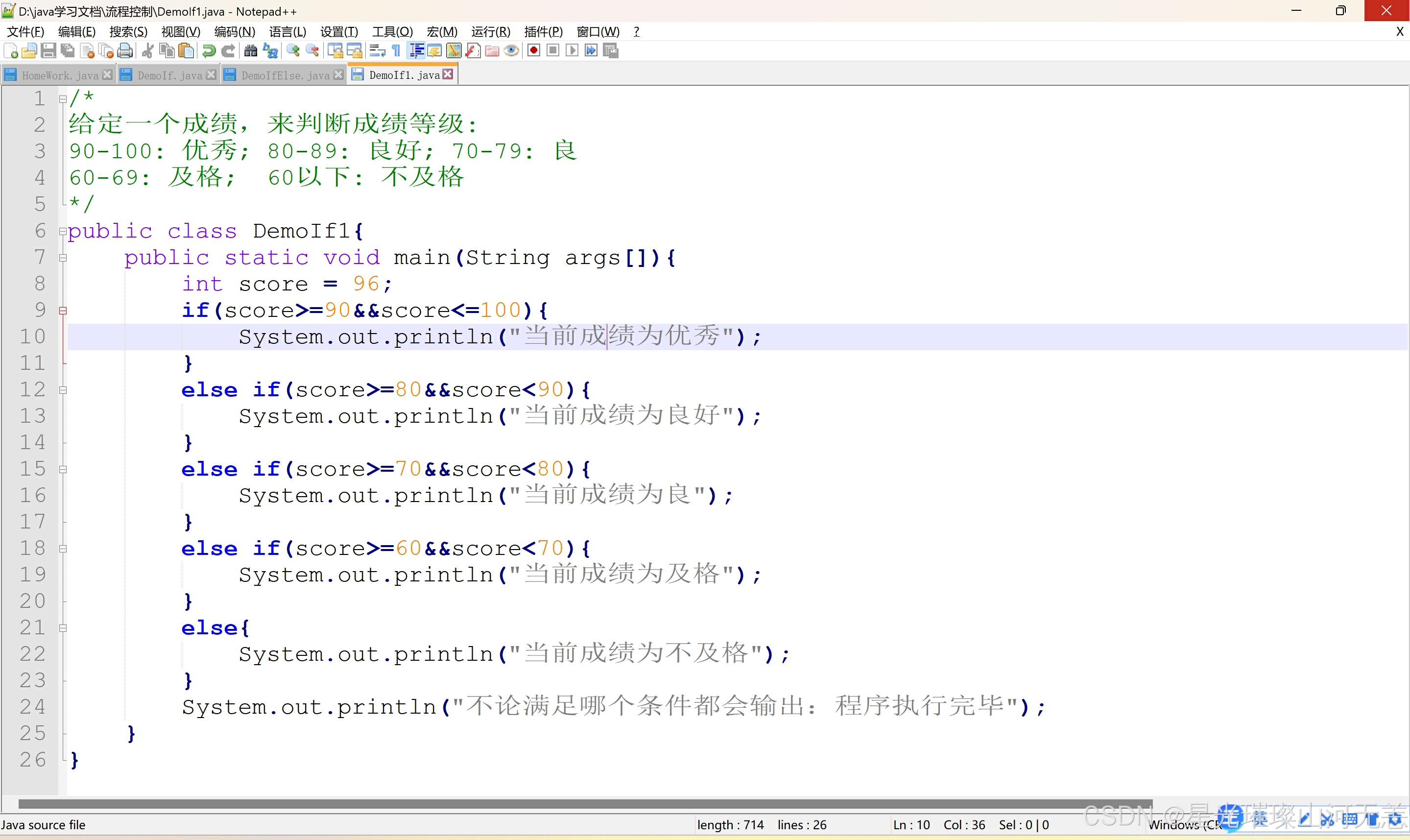Collapse the if block fold on line 9
The height and width of the screenshot is (840, 1410).
click(x=63, y=311)
